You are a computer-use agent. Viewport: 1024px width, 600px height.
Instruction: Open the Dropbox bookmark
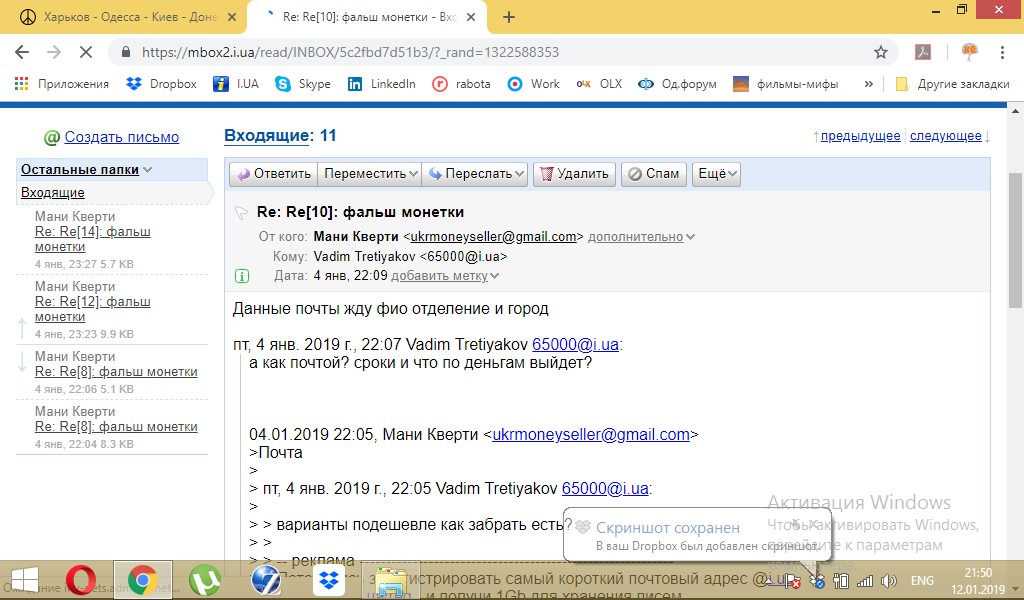coord(161,84)
